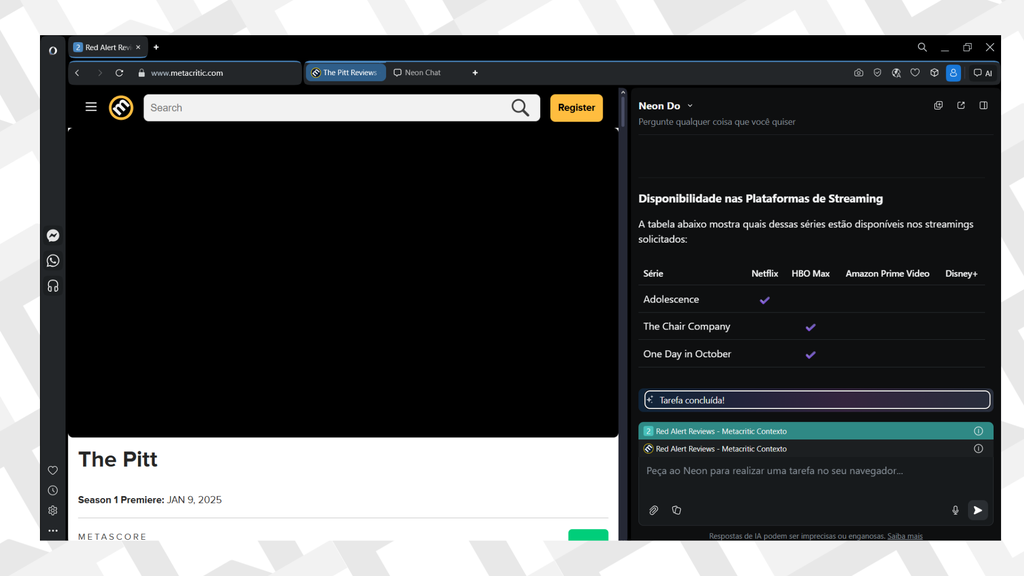
Task: Select The Pitt Reviews tab
Action: (x=344, y=73)
